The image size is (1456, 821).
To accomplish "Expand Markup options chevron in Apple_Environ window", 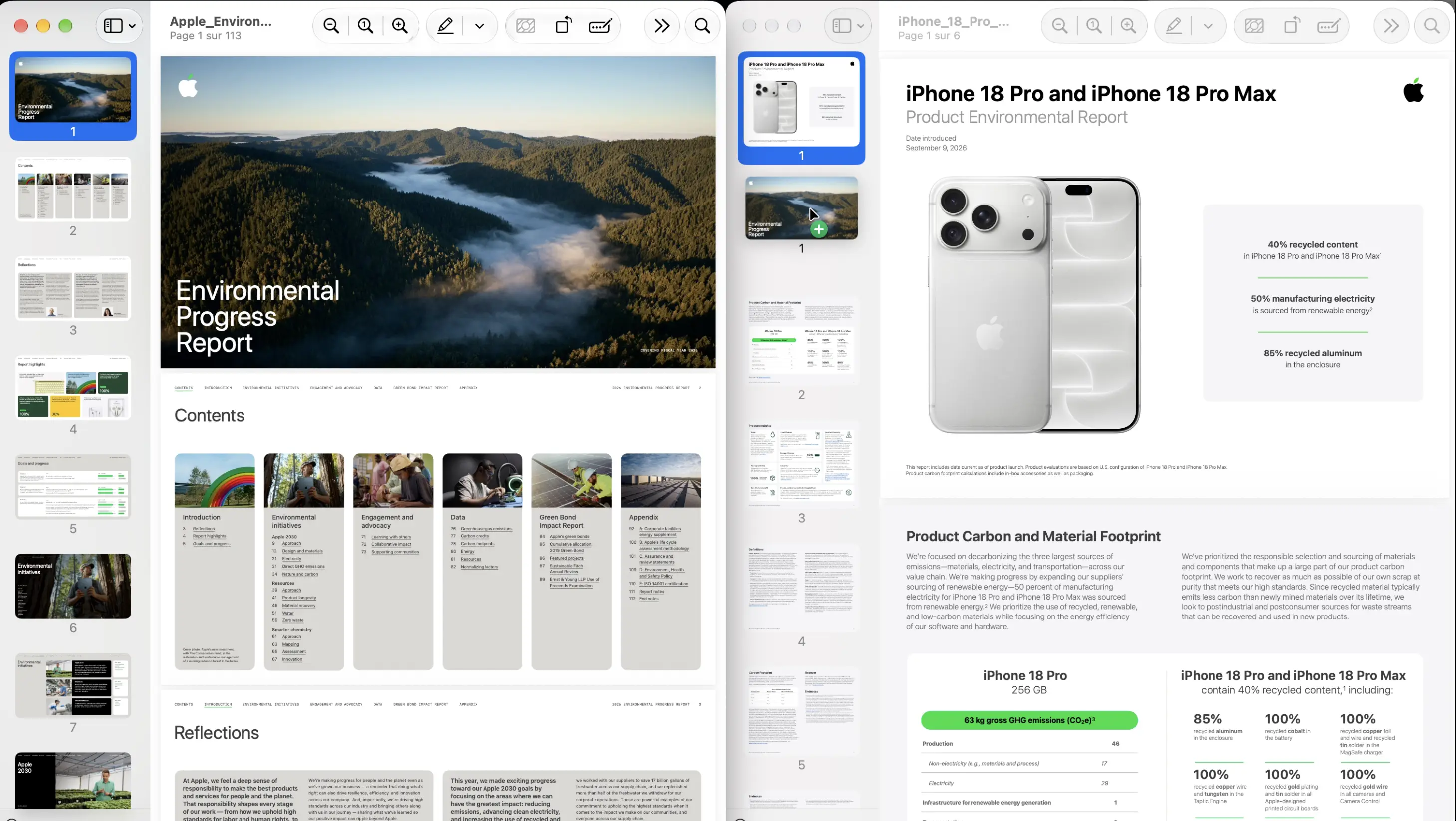I will (480, 26).
